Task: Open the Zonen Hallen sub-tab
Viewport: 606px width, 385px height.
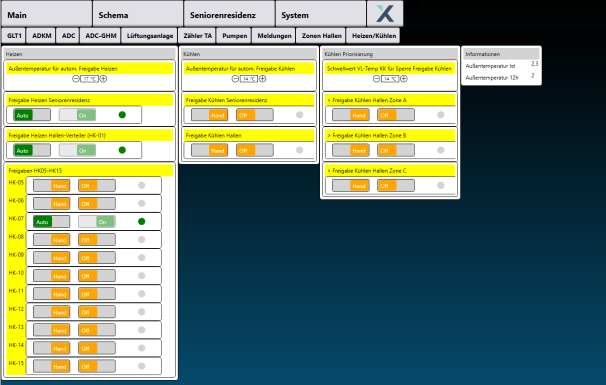Action: coord(321,36)
